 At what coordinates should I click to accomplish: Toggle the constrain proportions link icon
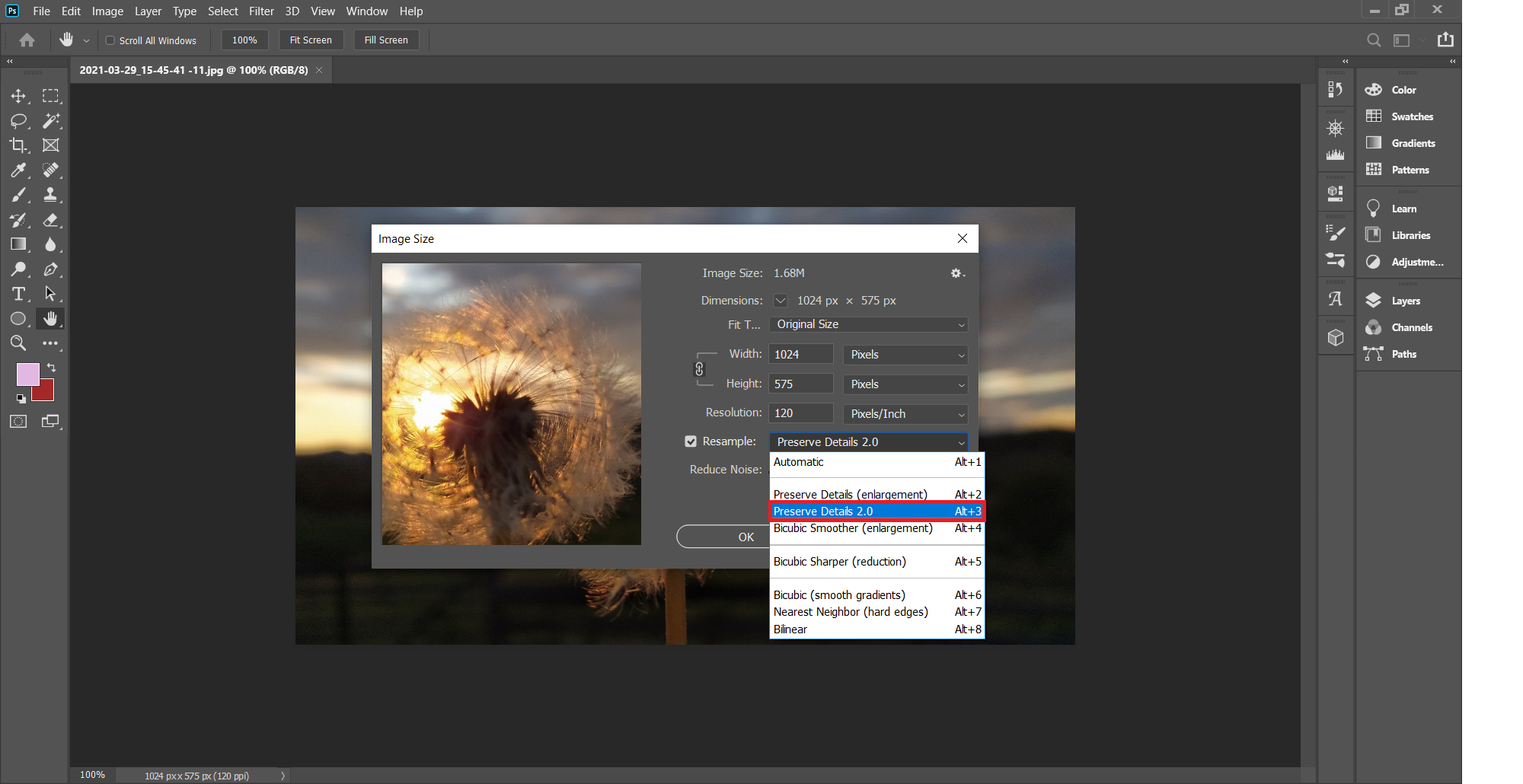(x=699, y=369)
